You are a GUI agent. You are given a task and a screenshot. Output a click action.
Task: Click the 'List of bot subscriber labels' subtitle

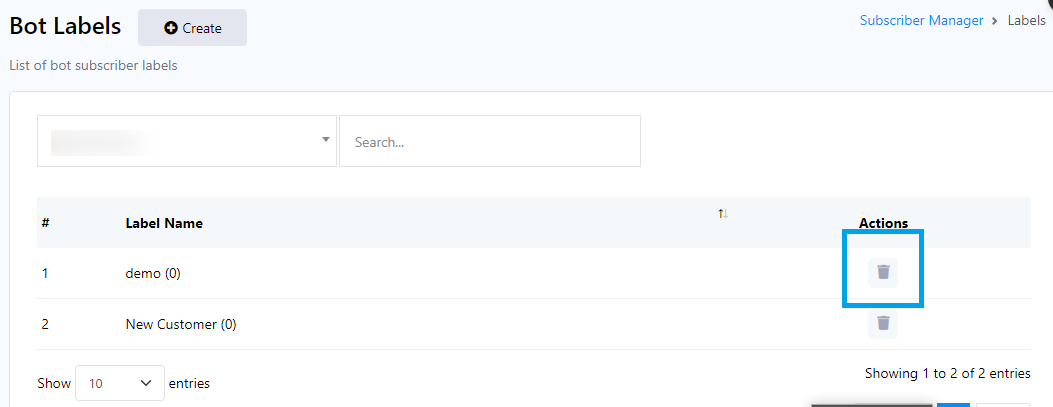click(x=93, y=66)
